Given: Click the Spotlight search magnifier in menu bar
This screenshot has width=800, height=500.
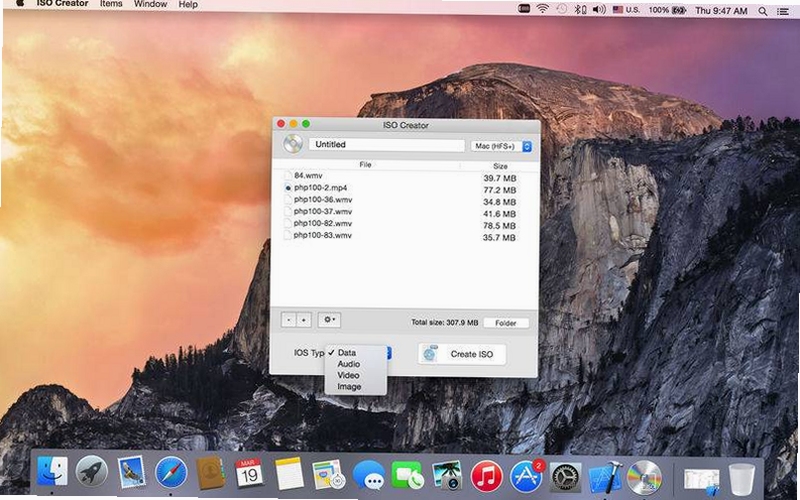Looking at the screenshot, I should [763, 11].
